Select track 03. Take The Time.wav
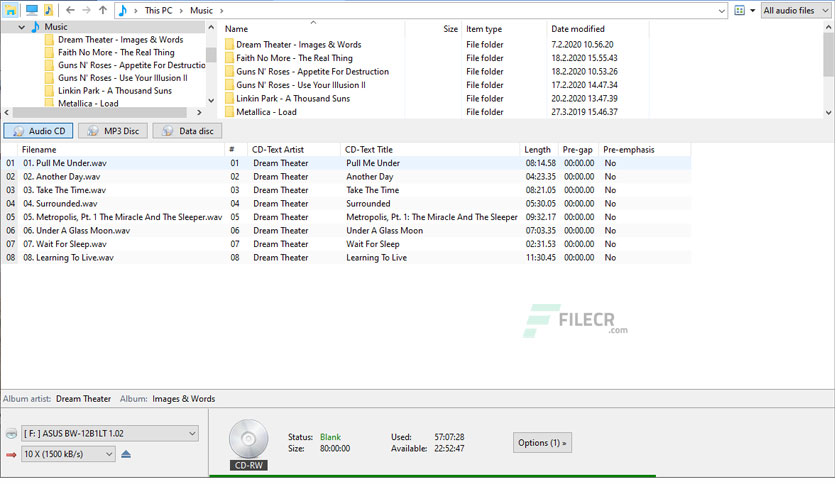Image resolution: width=836 pixels, height=484 pixels. [64, 190]
